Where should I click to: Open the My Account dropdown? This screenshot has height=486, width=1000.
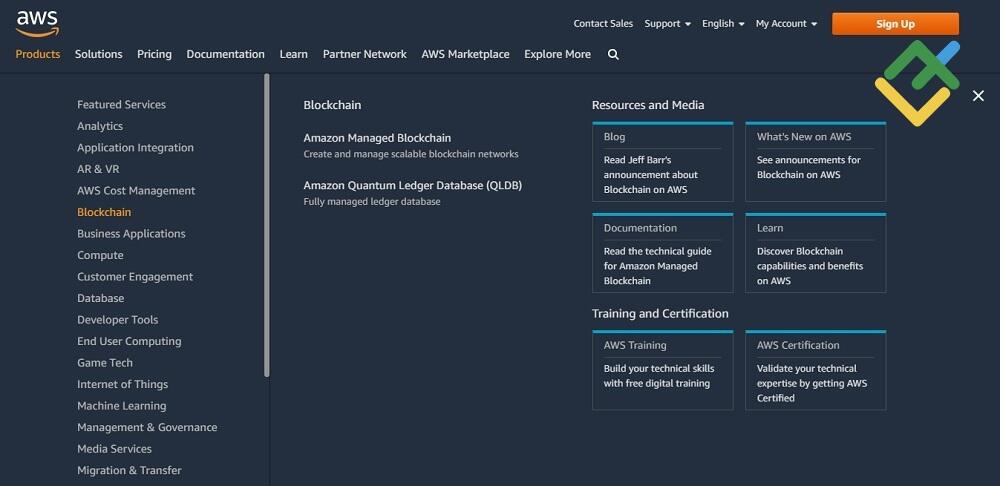786,24
